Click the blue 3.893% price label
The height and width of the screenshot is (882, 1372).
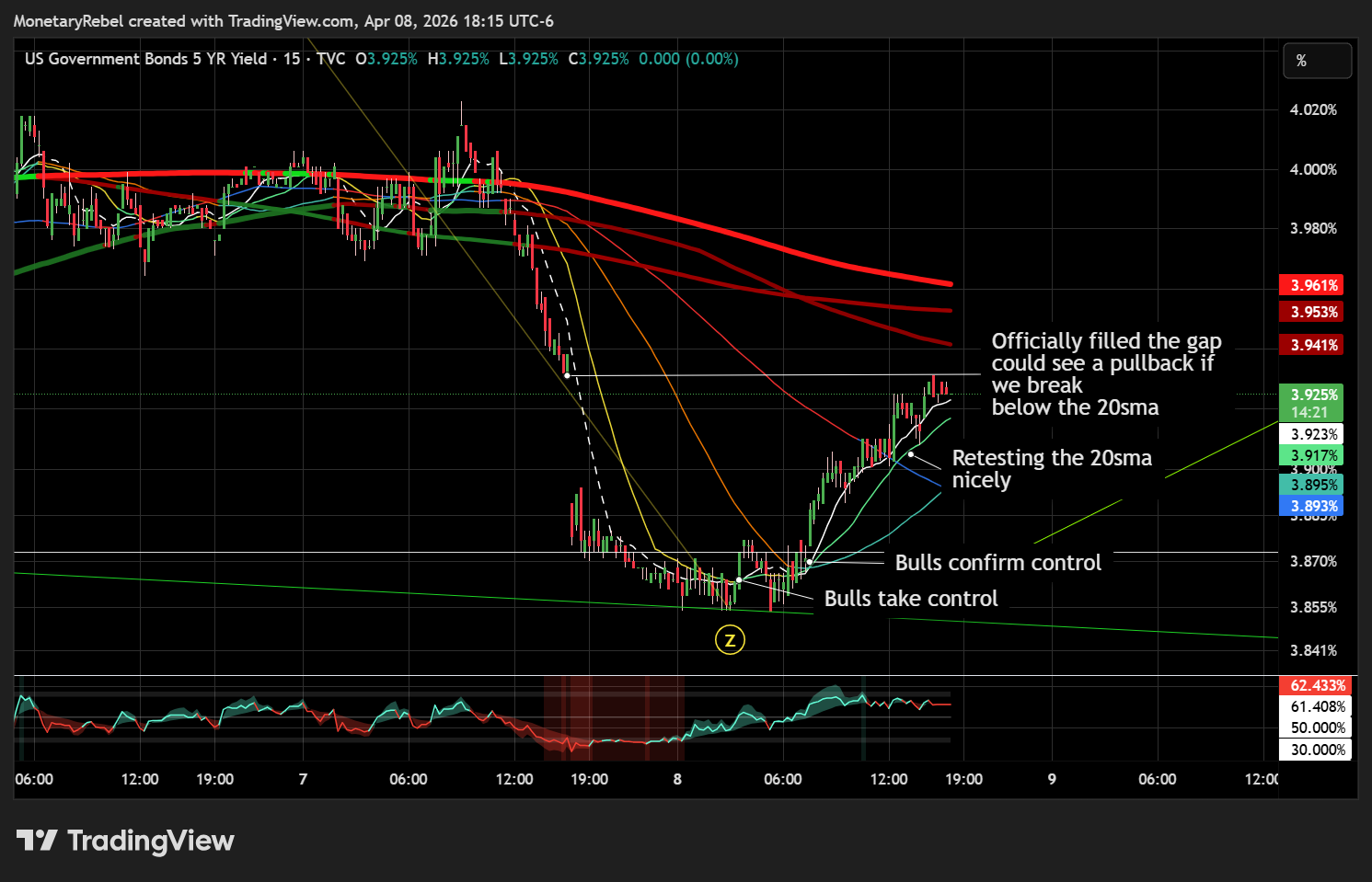tap(1310, 506)
